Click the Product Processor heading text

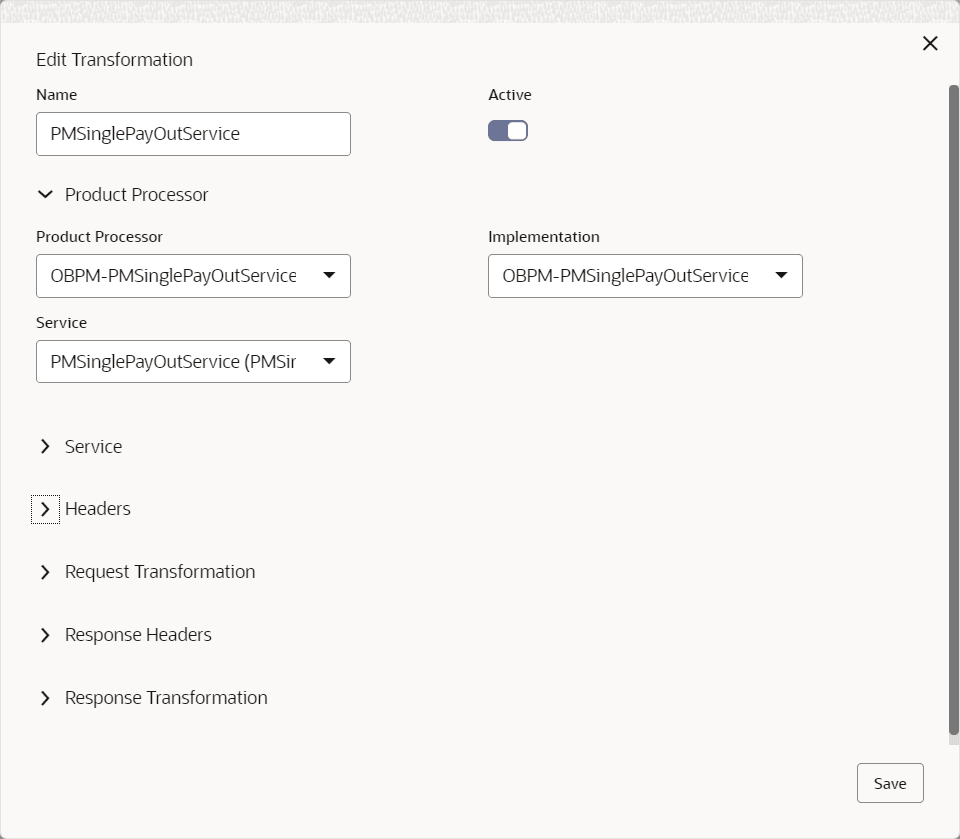click(137, 195)
